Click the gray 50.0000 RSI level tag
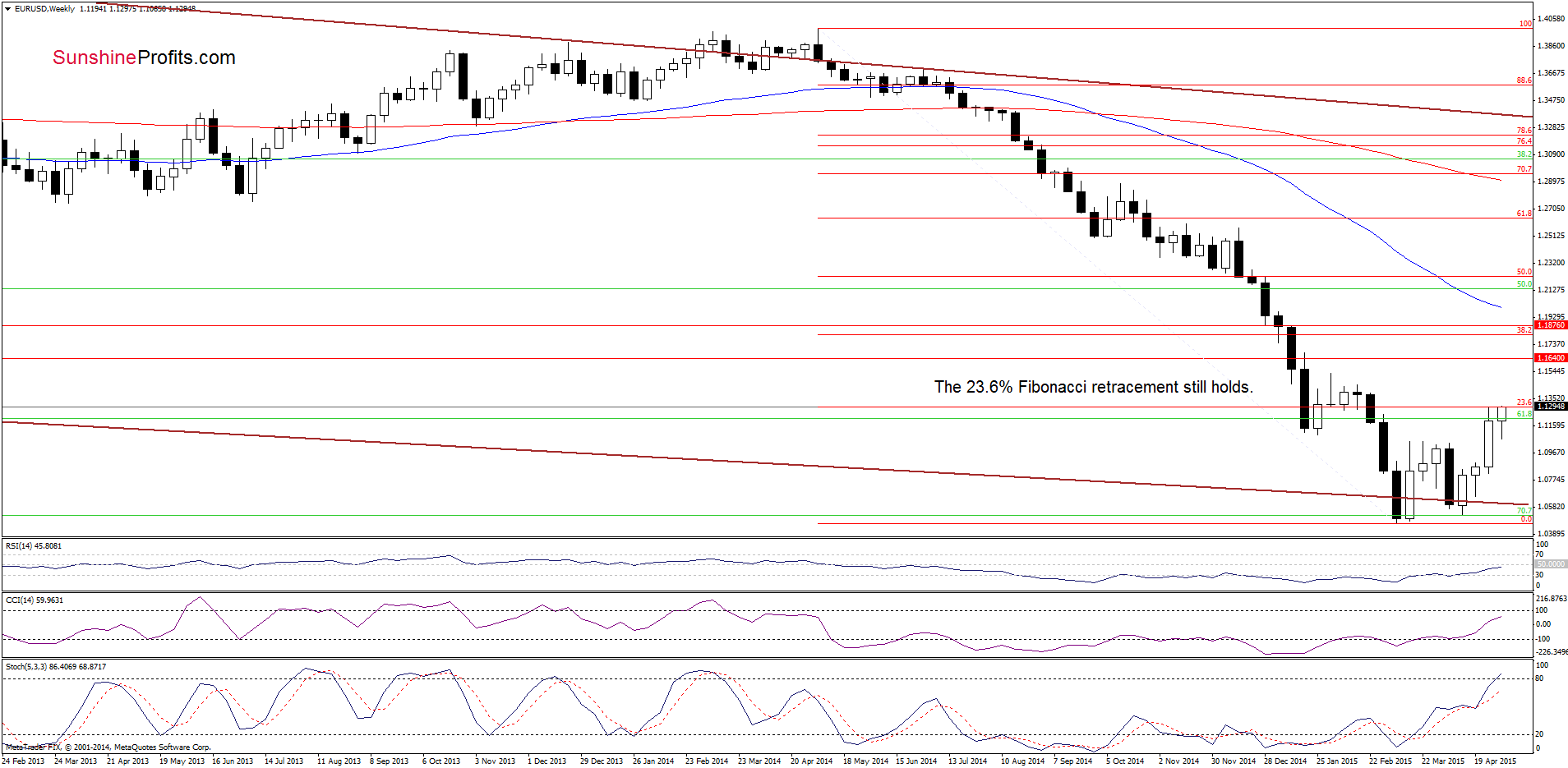The height and width of the screenshot is (768, 1568). [1551, 564]
